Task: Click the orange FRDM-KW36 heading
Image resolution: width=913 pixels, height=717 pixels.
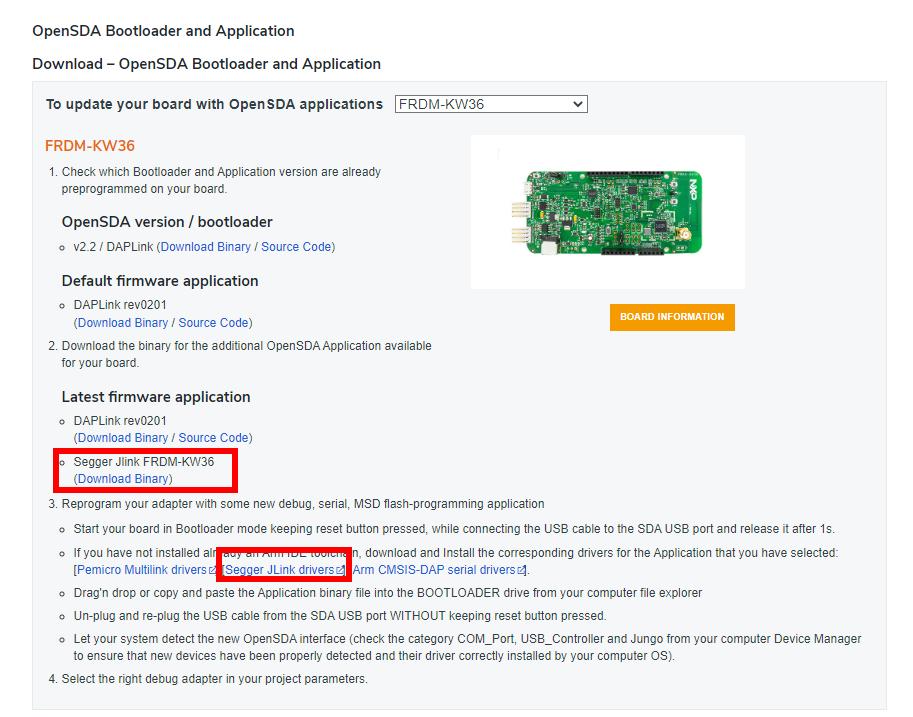Action: (90, 146)
